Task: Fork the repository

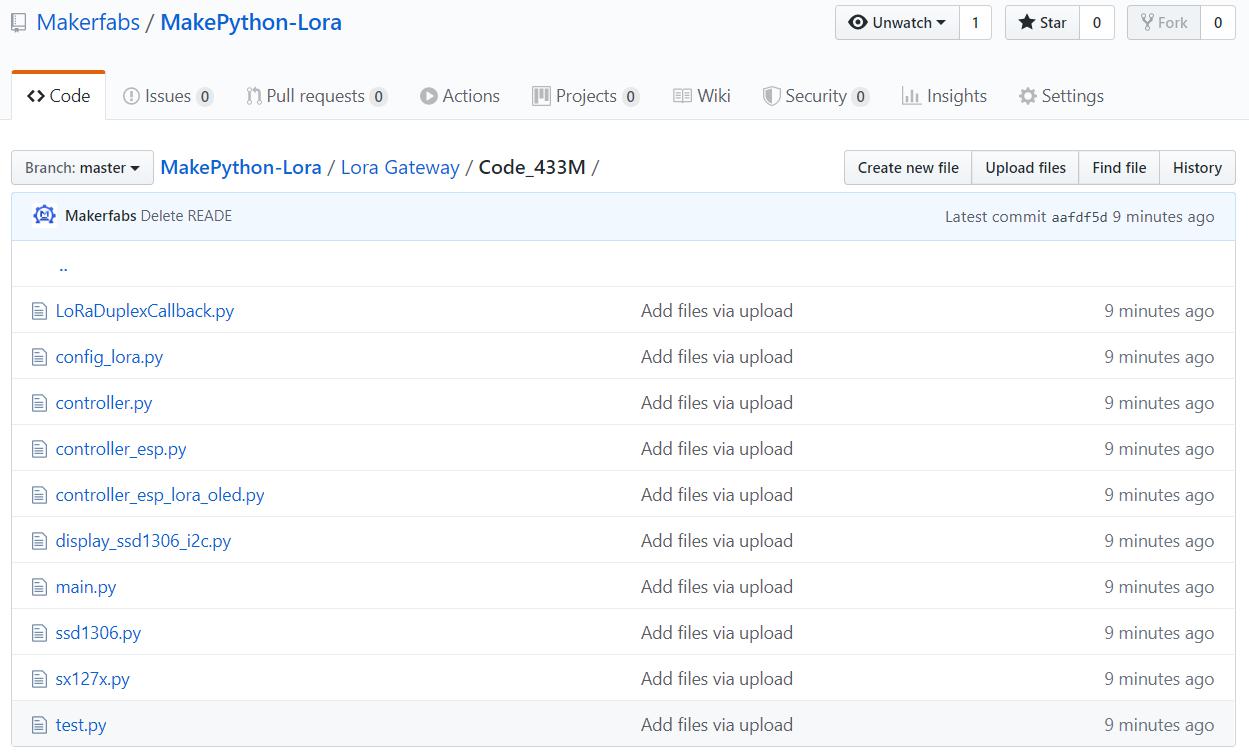Action: [x=1164, y=23]
